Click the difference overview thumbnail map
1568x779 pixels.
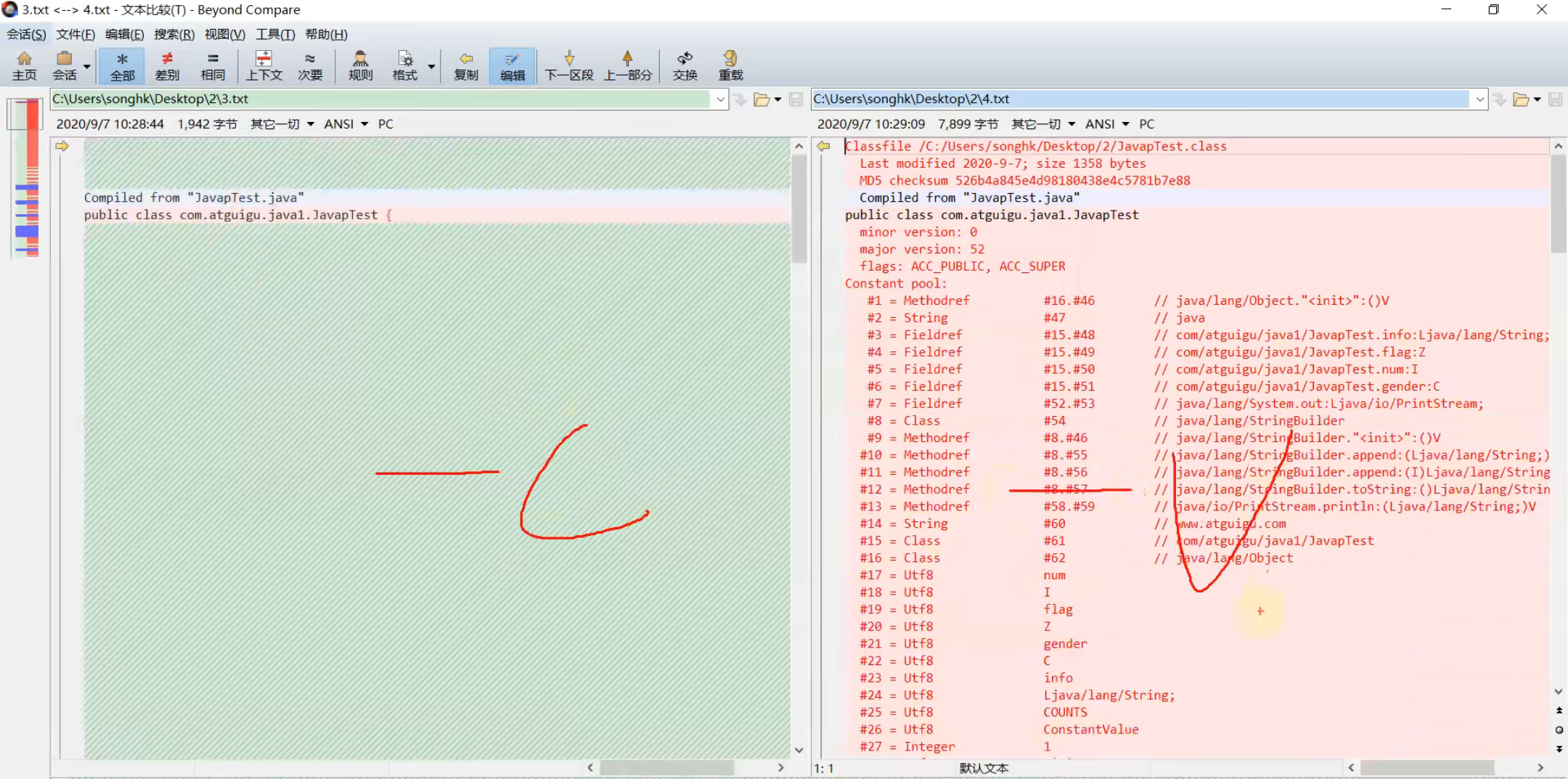(27, 178)
